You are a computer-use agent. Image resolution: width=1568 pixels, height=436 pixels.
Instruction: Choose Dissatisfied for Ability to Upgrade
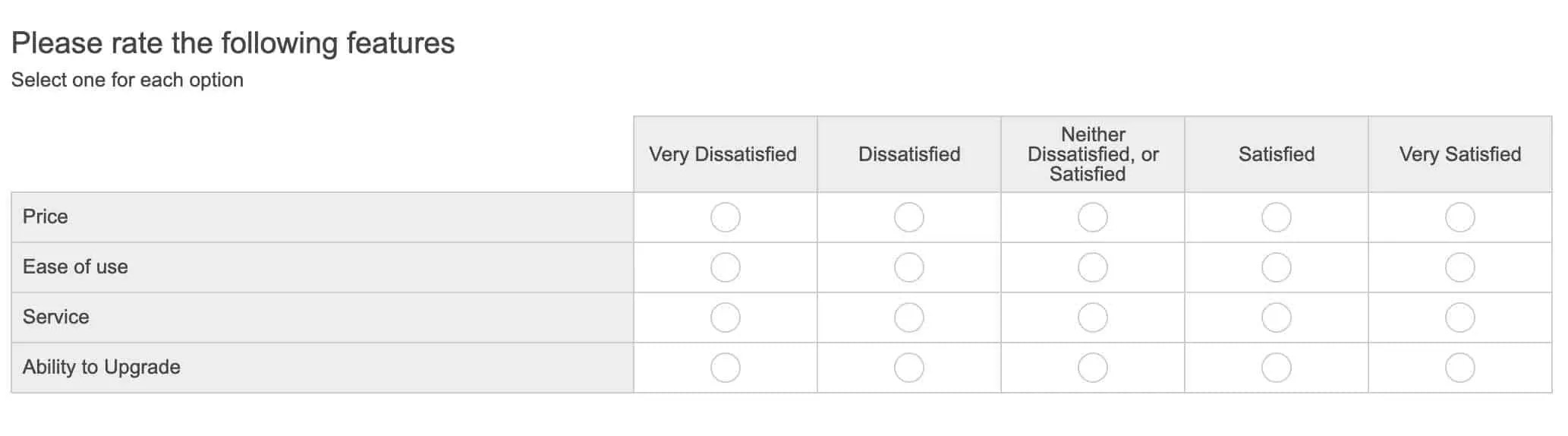pyautogui.click(x=908, y=368)
